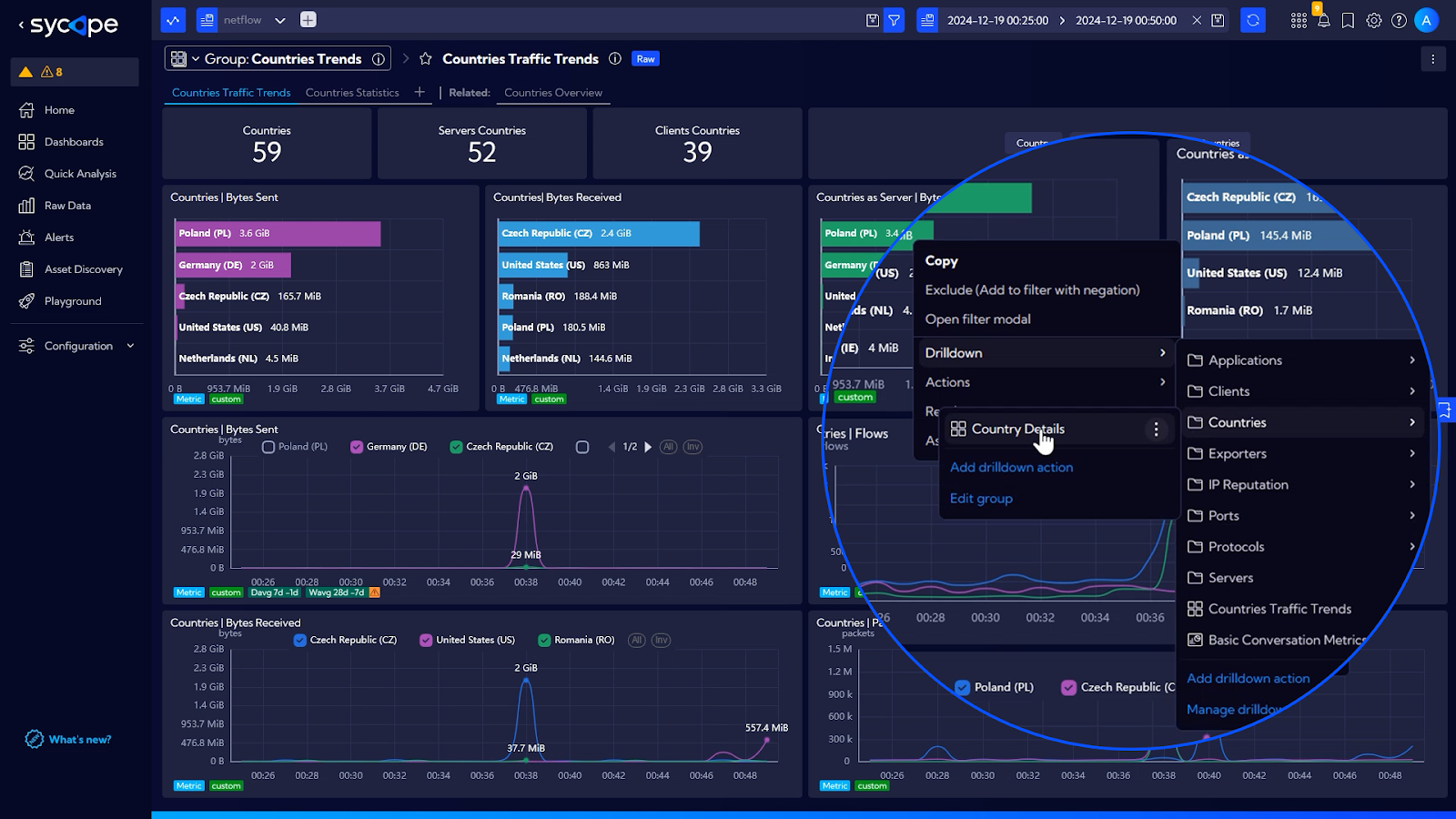Click the apps grid icon
The width and height of the screenshot is (1456, 819).
click(1299, 20)
